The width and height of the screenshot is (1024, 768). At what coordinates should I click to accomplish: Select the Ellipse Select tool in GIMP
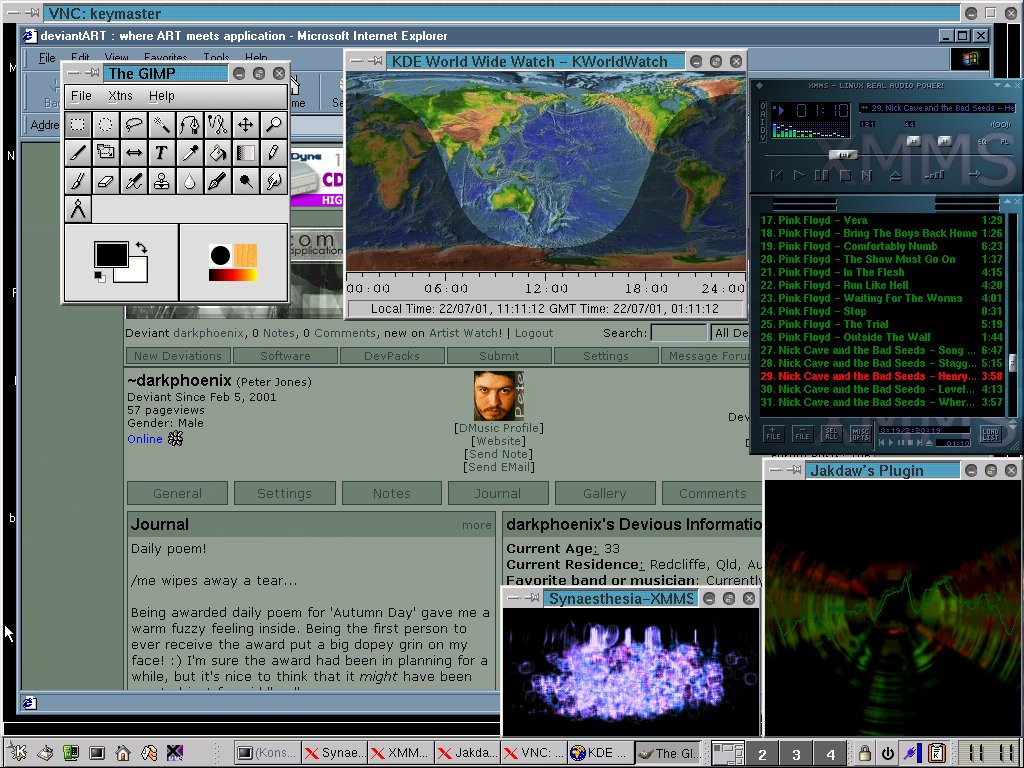pos(106,124)
